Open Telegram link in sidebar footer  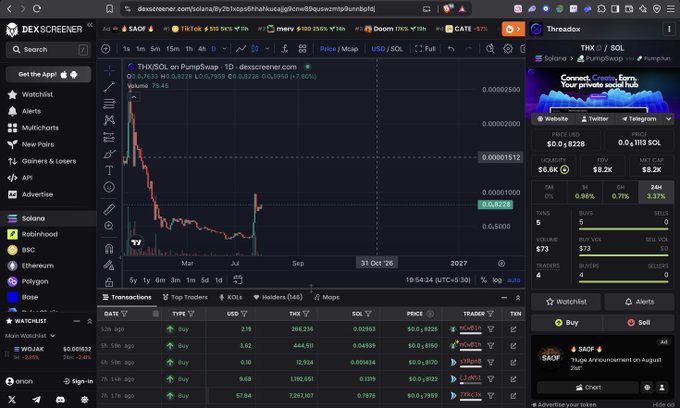(36, 399)
